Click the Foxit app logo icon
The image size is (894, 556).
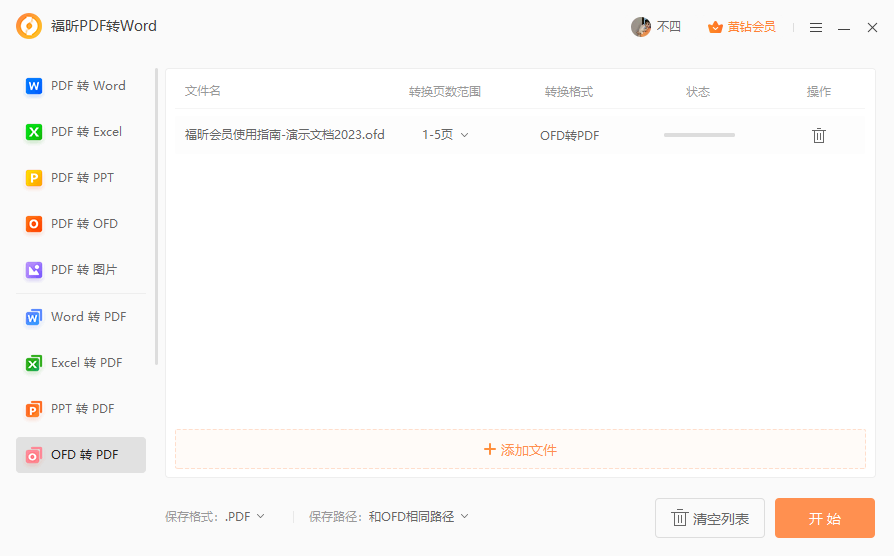pos(29,26)
